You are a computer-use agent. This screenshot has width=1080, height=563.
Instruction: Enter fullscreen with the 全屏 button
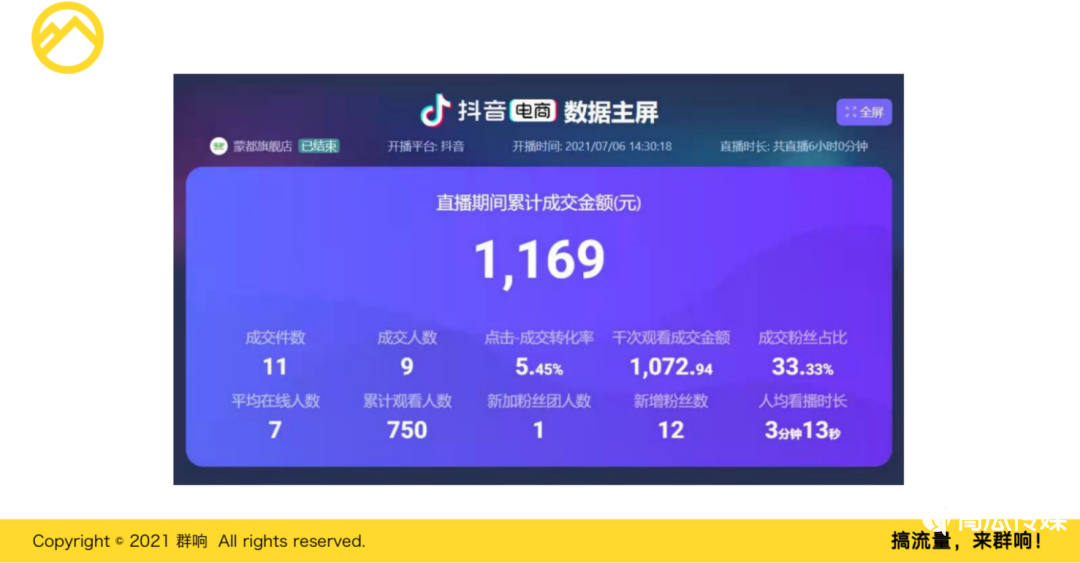pyautogui.click(x=864, y=112)
